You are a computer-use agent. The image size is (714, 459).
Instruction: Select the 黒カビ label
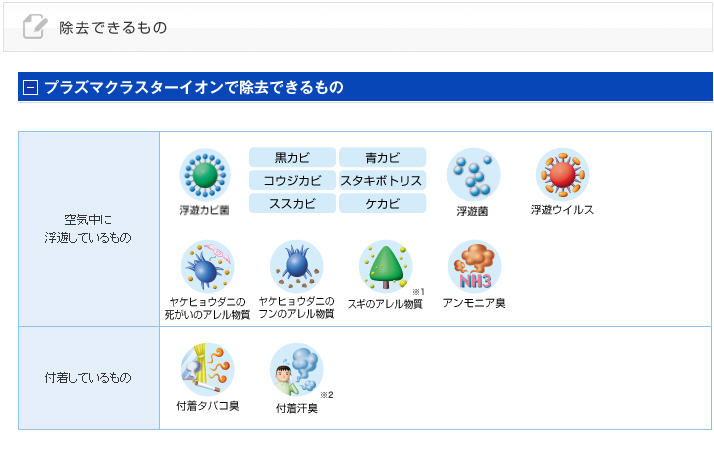(x=292, y=158)
